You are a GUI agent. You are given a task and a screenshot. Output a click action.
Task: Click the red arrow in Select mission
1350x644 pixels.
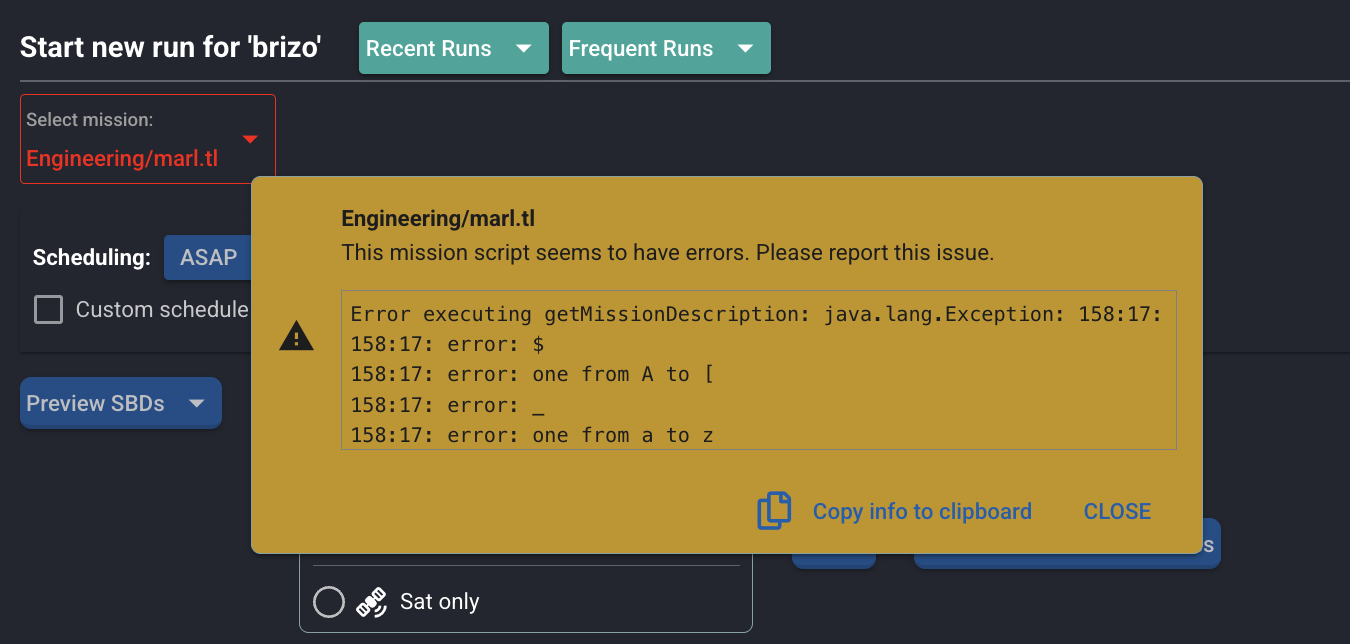[250, 139]
